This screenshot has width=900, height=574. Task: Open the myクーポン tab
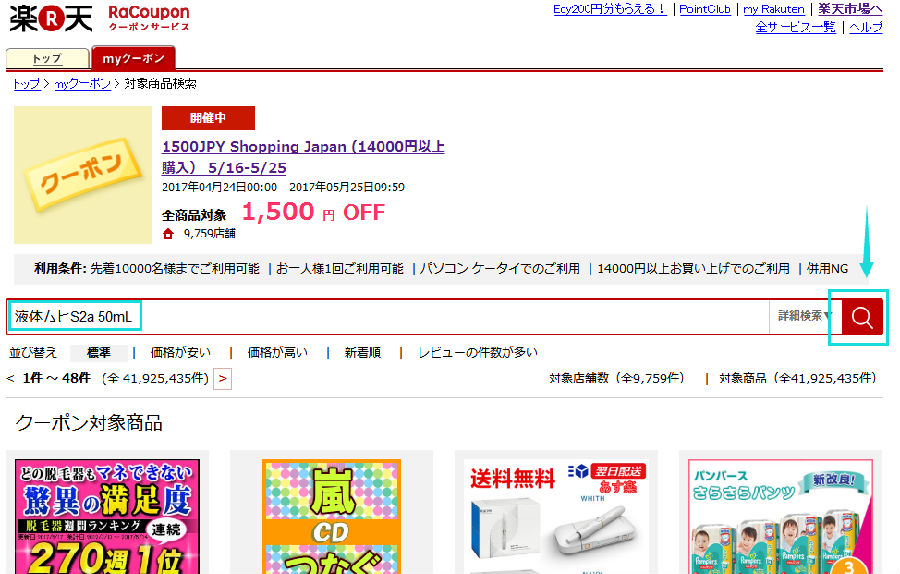click(x=133, y=58)
